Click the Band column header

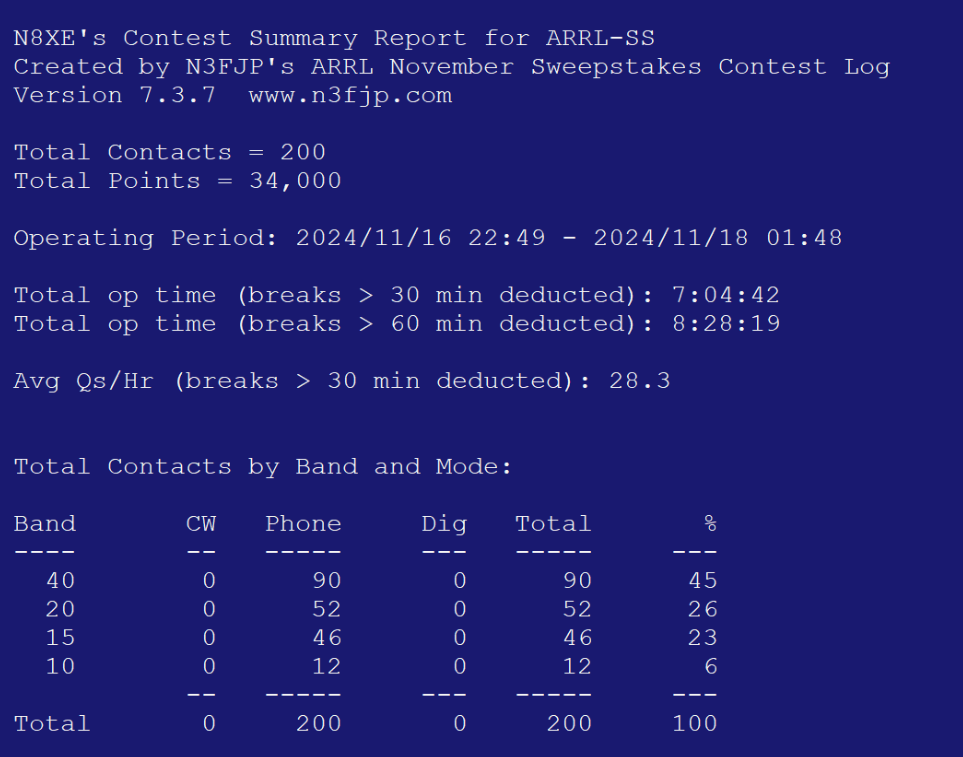click(x=45, y=524)
